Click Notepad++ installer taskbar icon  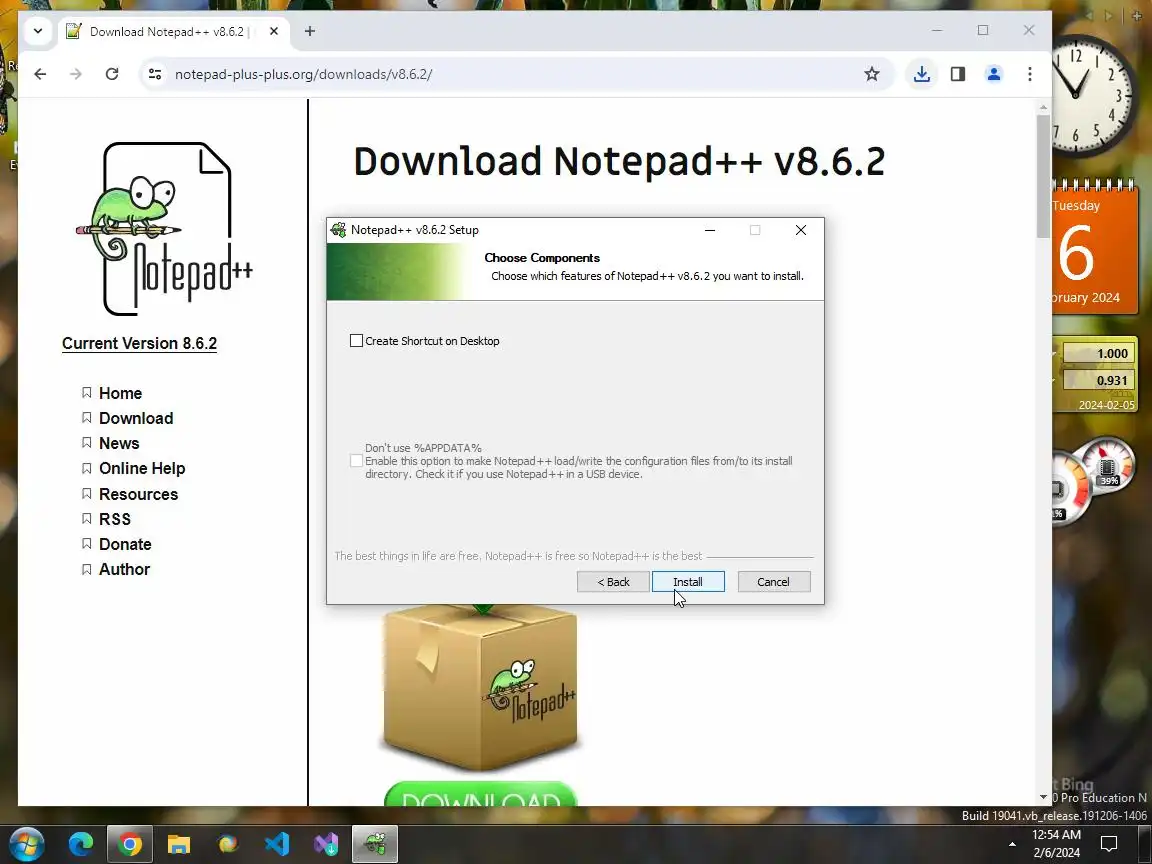[x=375, y=844]
